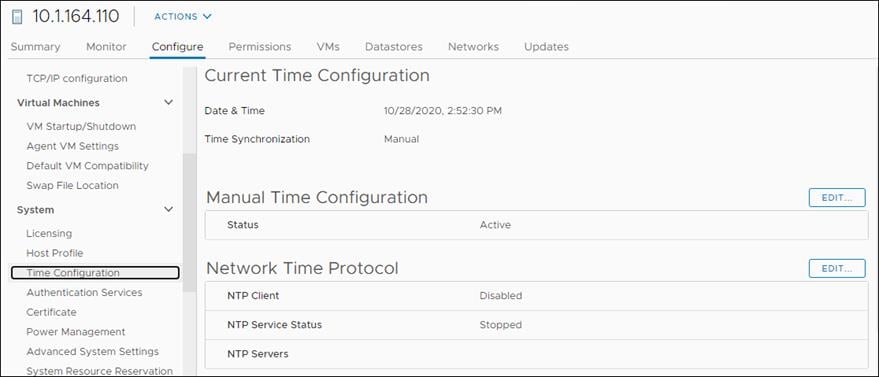Go to the Datastores tab
This screenshot has width=879, height=377.
[394, 46]
